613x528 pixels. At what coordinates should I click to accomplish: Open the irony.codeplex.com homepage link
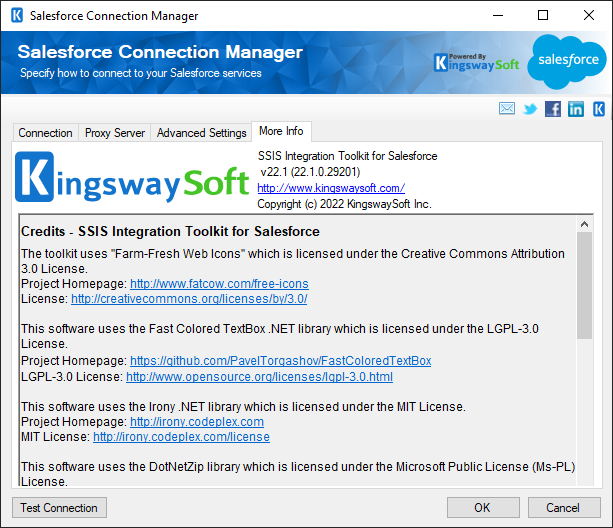click(197, 422)
